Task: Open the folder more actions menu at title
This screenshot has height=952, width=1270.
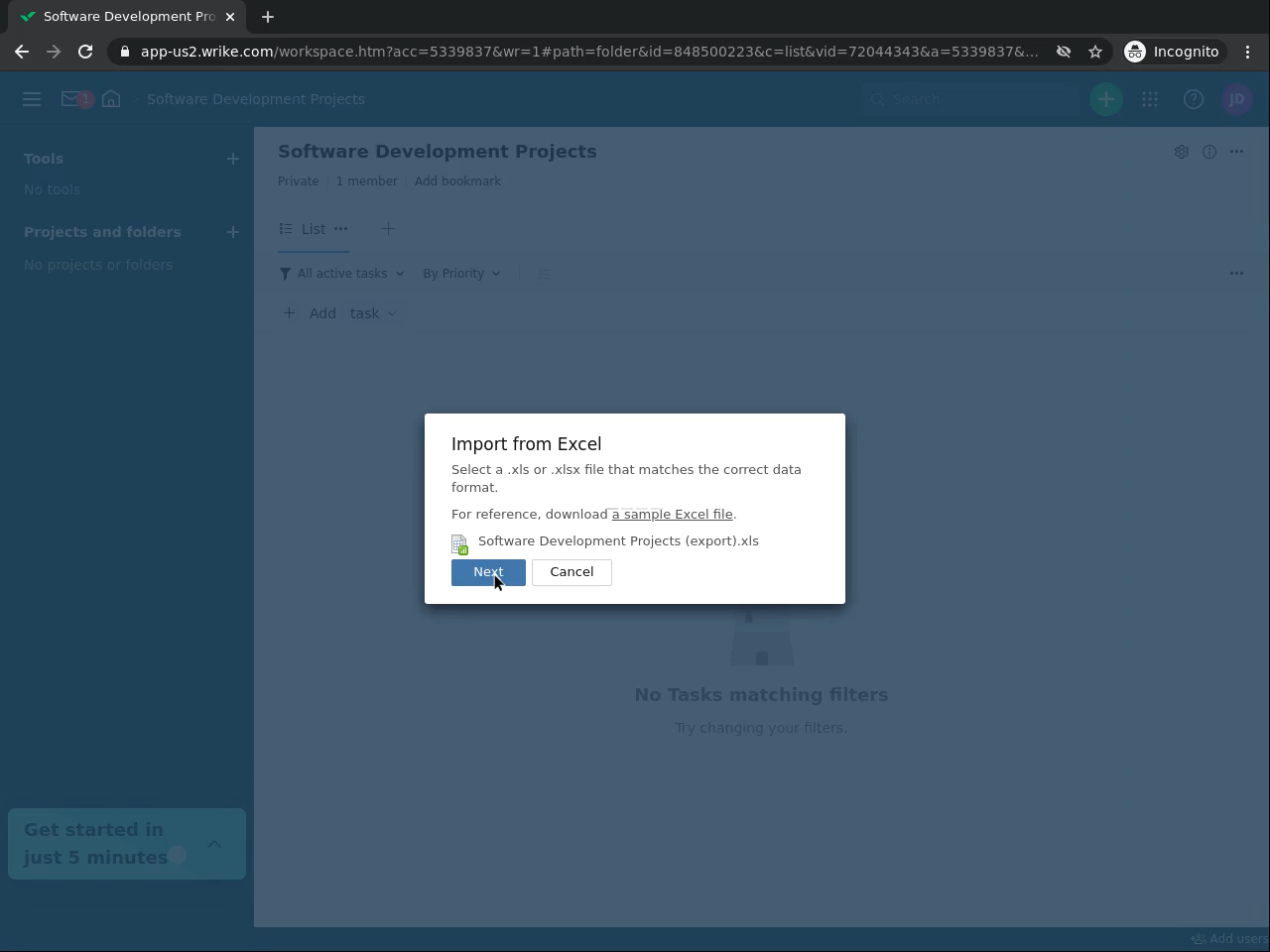Action: 1236,152
